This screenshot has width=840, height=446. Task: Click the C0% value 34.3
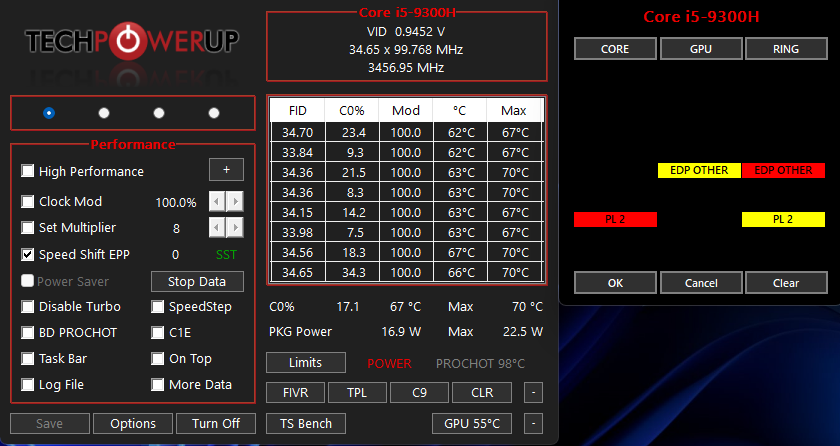pos(352,272)
